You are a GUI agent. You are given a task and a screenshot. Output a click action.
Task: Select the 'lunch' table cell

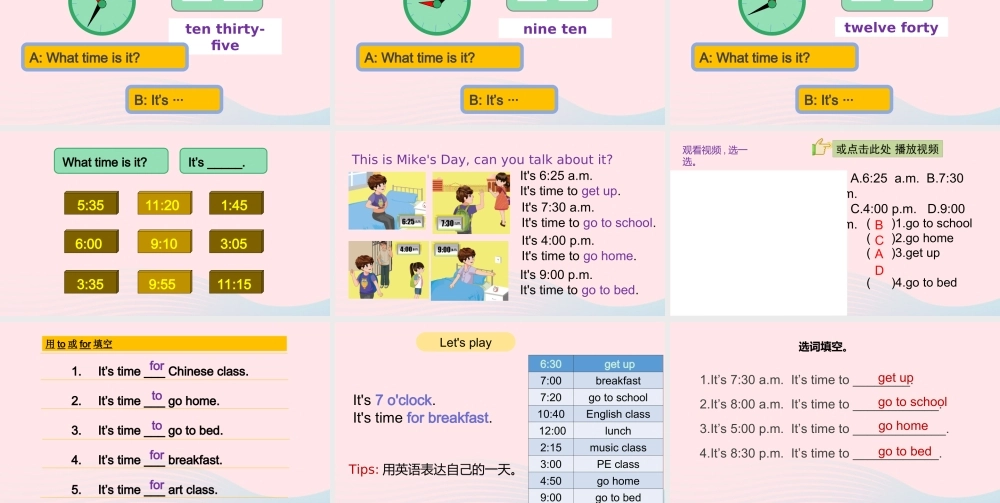[x=618, y=431]
